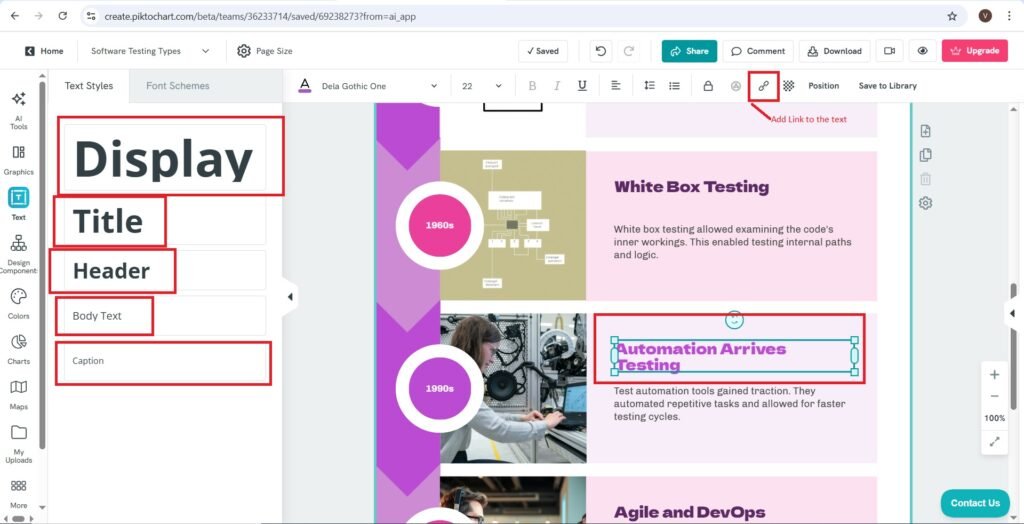Click the Download button
The height and width of the screenshot is (524, 1024).
click(x=834, y=51)
